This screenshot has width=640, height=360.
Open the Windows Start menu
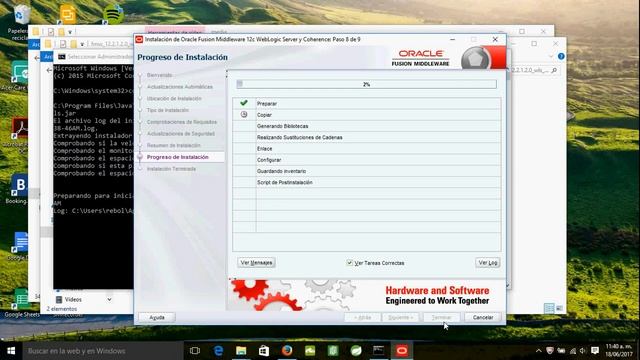pyautogui.click(x=11, y=351)
